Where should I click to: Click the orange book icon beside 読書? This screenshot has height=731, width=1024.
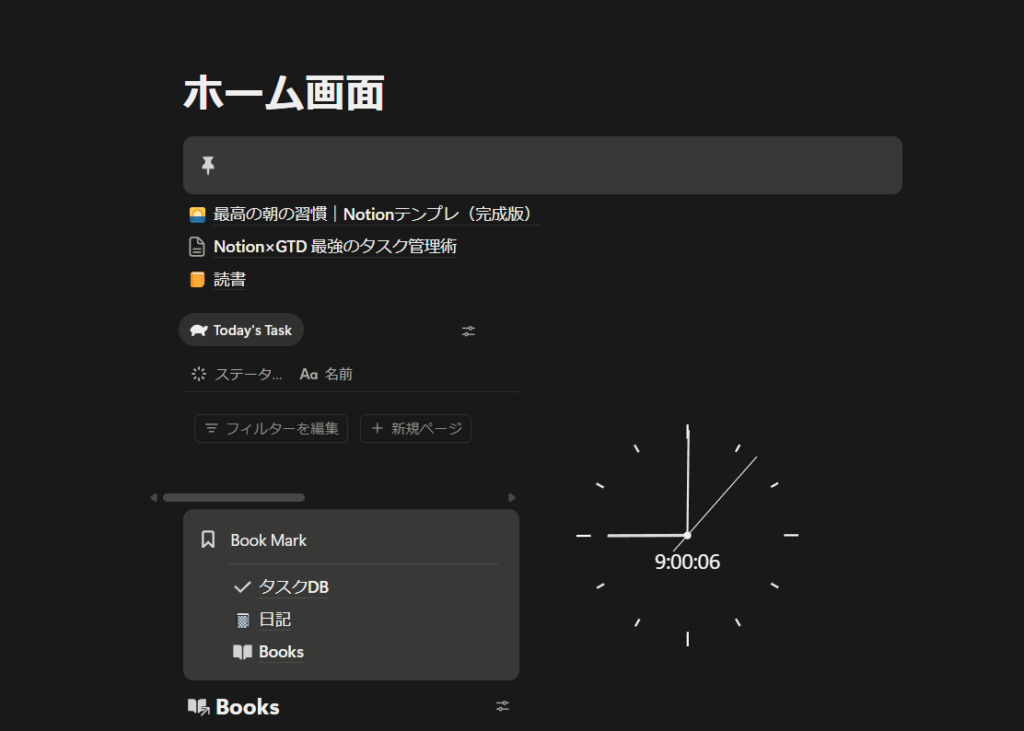[x=198, y=280]
